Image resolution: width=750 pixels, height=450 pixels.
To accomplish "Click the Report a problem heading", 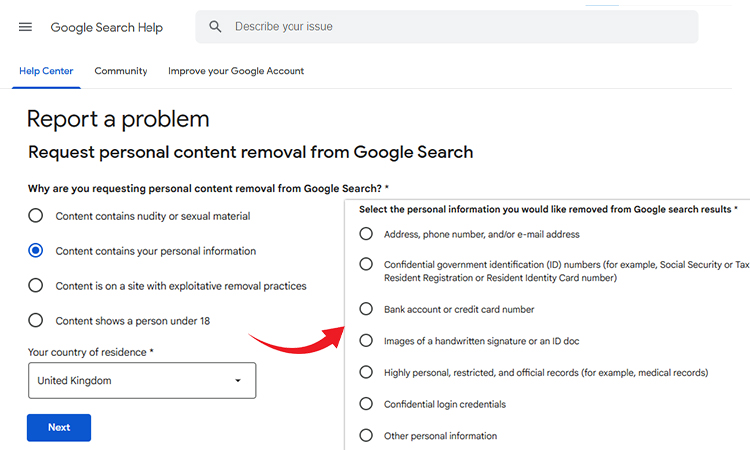I will tap(118, 119).
